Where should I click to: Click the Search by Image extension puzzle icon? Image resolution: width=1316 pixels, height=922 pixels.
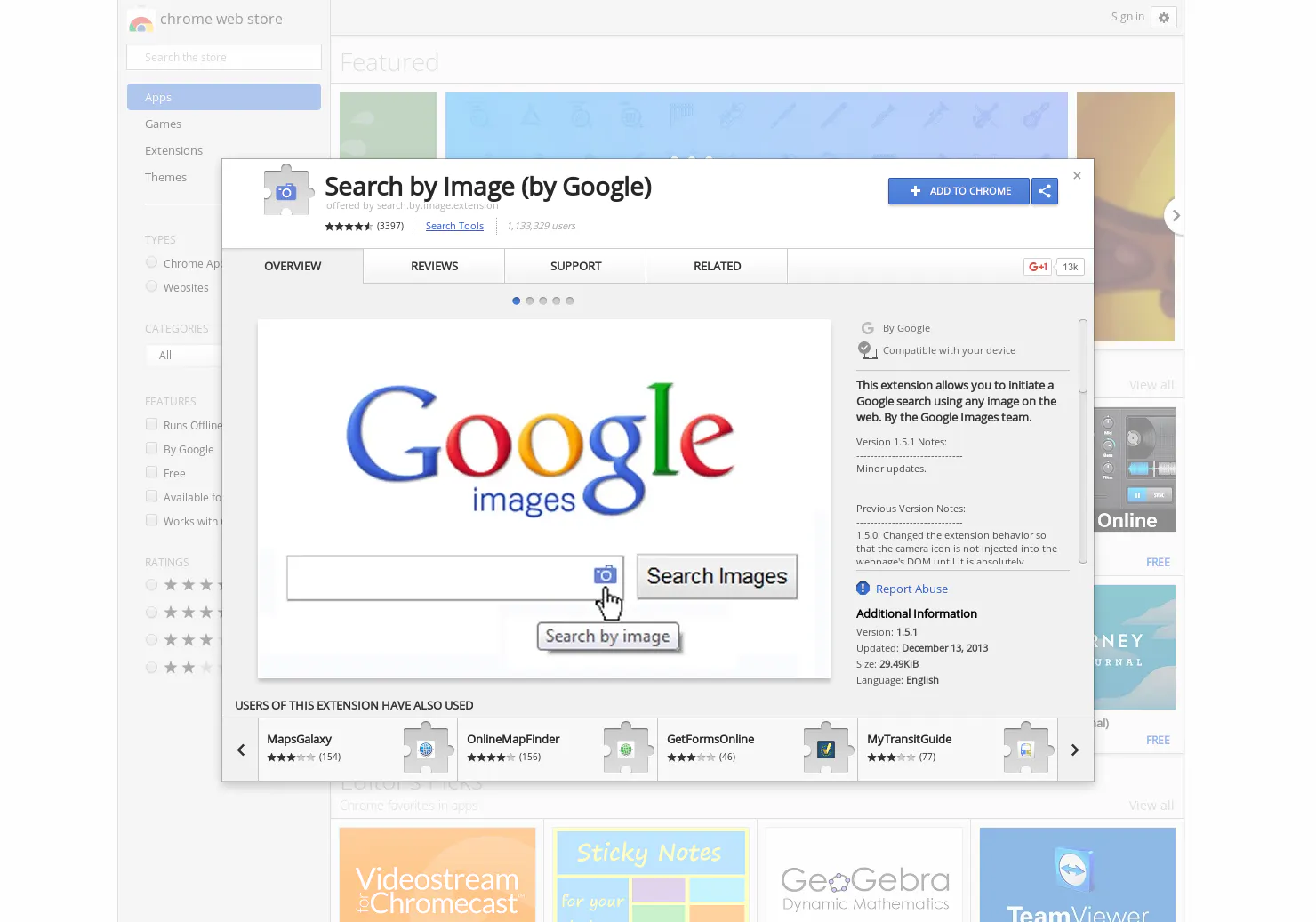286,190
